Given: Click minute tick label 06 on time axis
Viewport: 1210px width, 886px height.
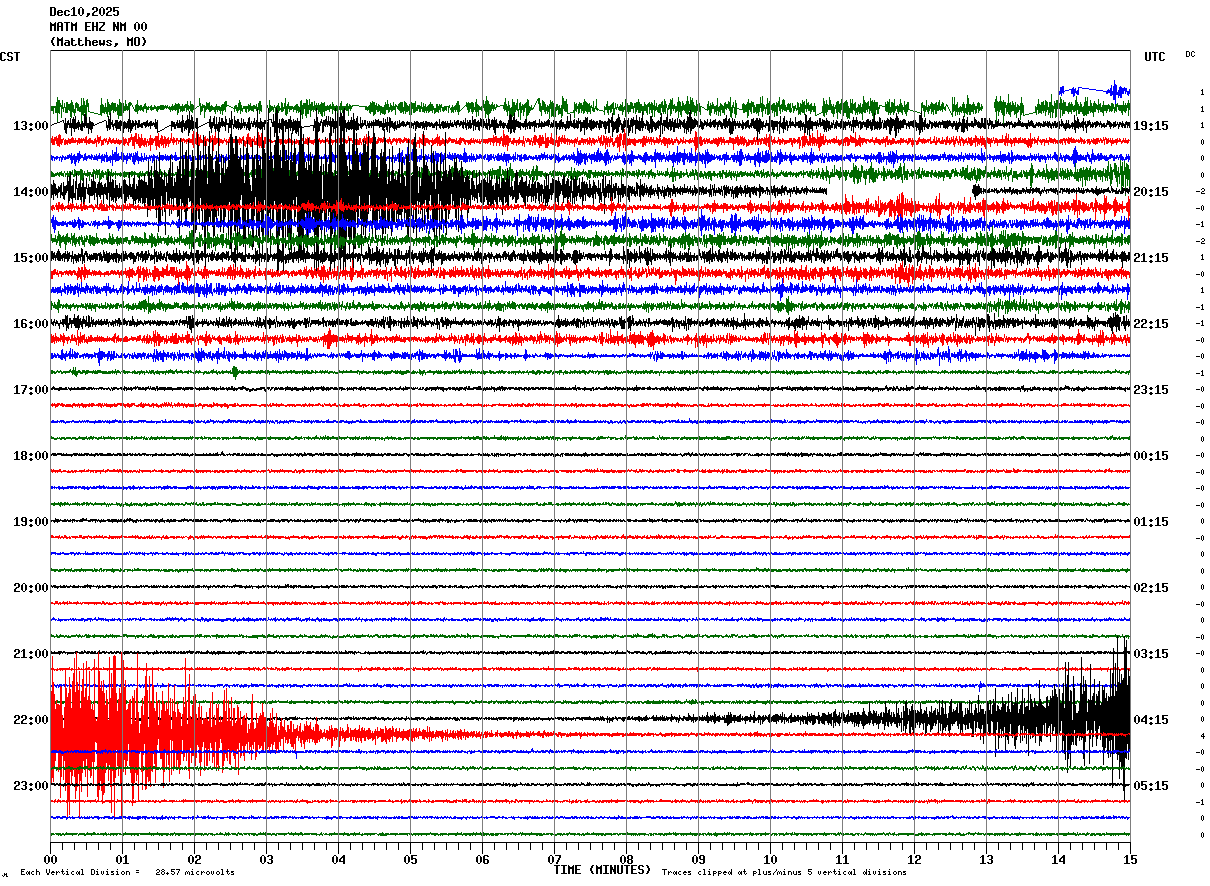Looking at the screenshot, I should (x=482, y=859).
